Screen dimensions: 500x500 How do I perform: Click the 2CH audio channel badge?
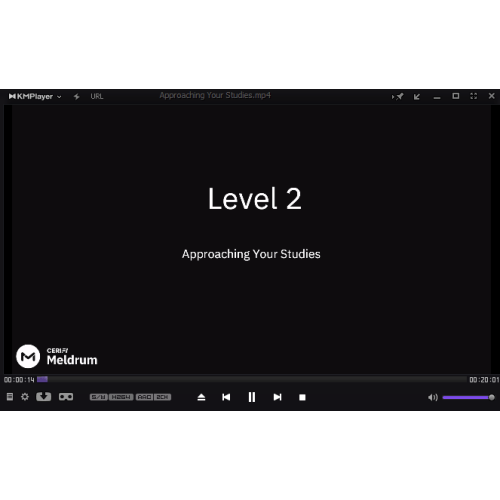point(162,397)
